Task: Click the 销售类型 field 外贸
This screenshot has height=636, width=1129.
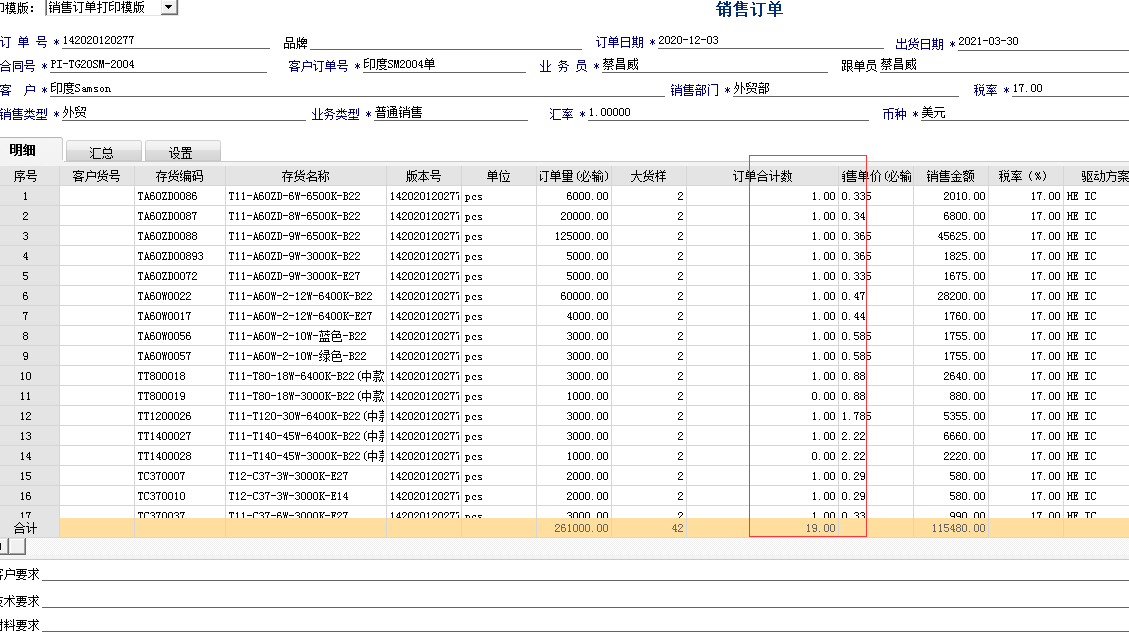Action: pos(184,112)
